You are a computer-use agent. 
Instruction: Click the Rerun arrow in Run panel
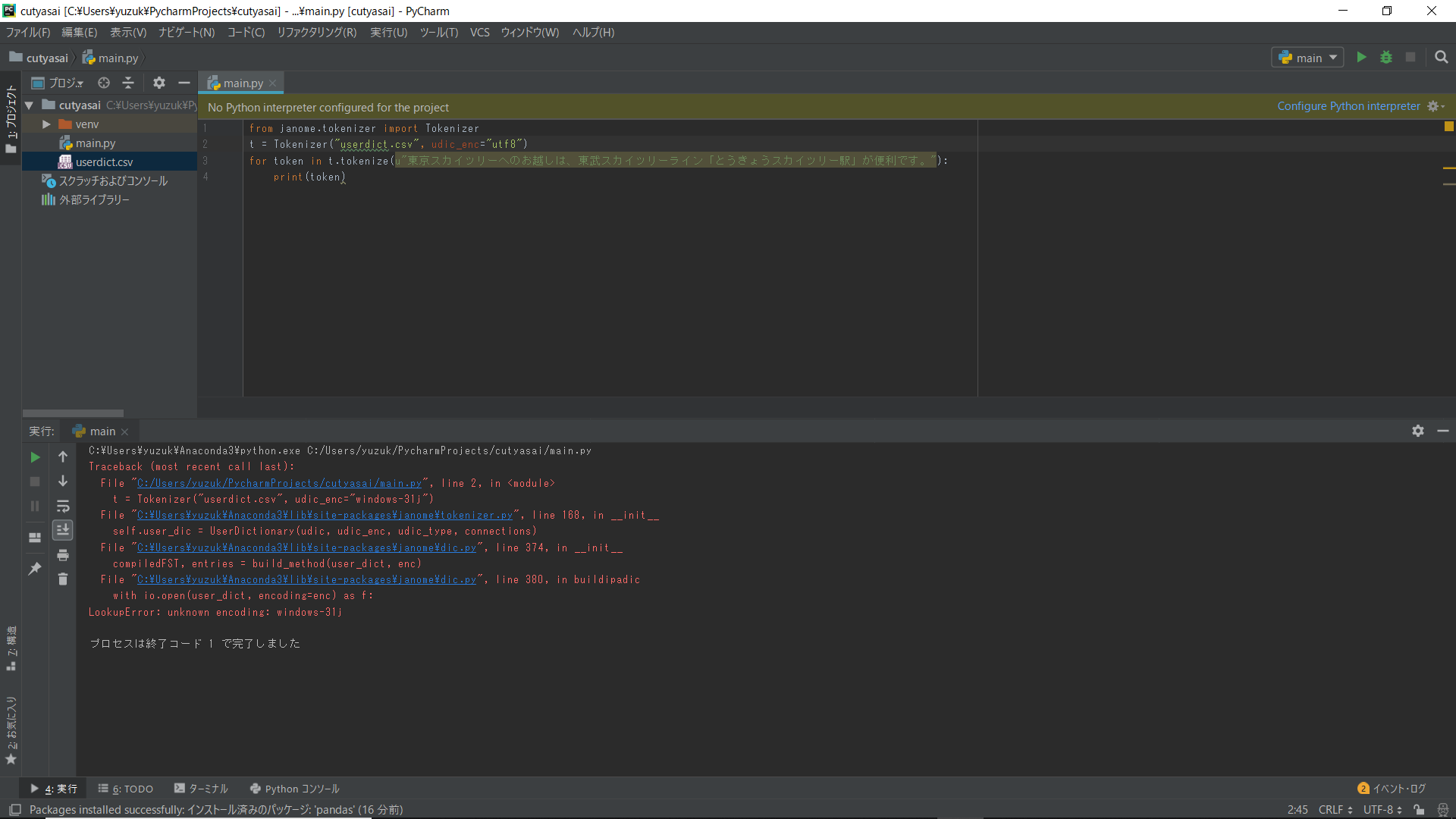[x=35, y=457]
